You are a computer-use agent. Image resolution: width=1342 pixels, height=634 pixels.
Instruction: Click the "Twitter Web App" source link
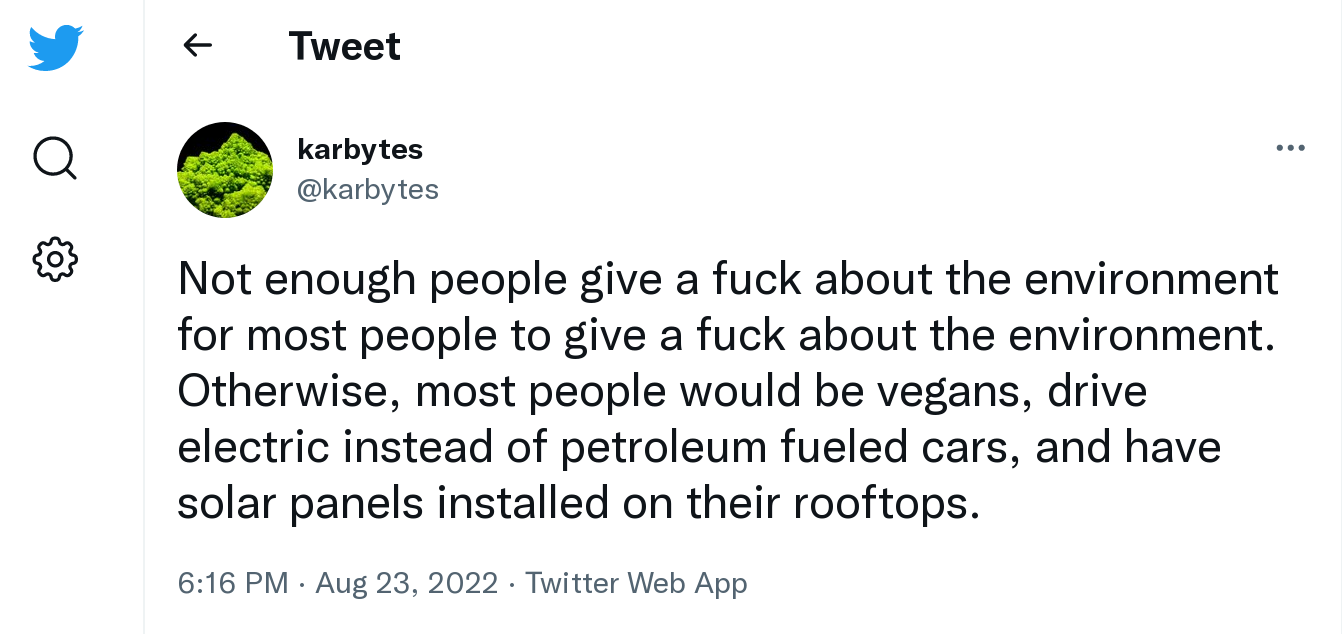coord(636,583)
